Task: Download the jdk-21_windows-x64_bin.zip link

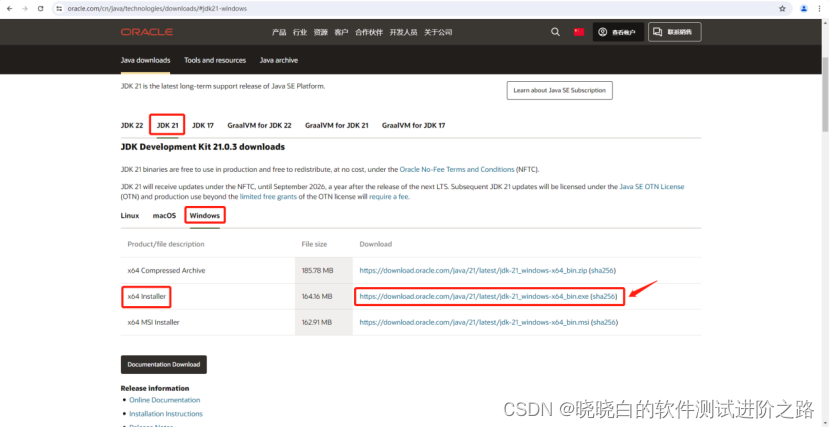Action: tap(473, 270)
